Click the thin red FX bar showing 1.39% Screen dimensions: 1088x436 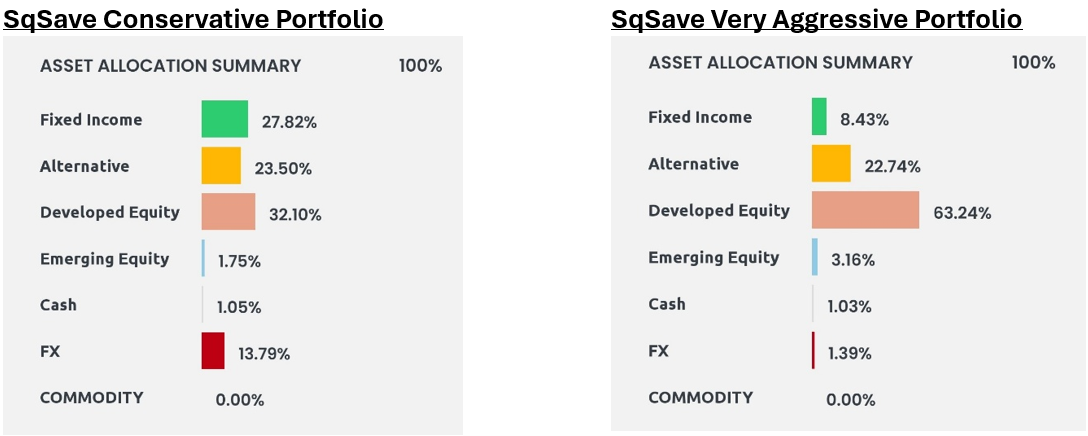click(813, 350)
